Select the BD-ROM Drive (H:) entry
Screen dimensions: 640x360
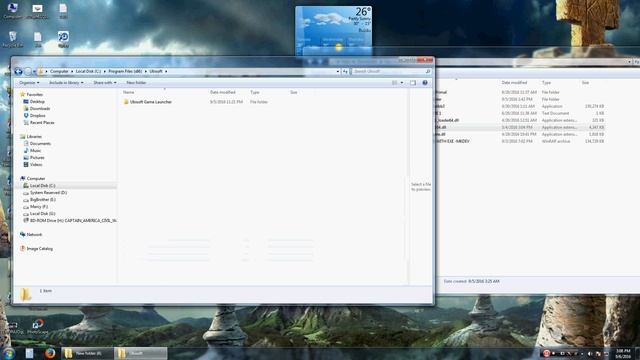[73, 220]
